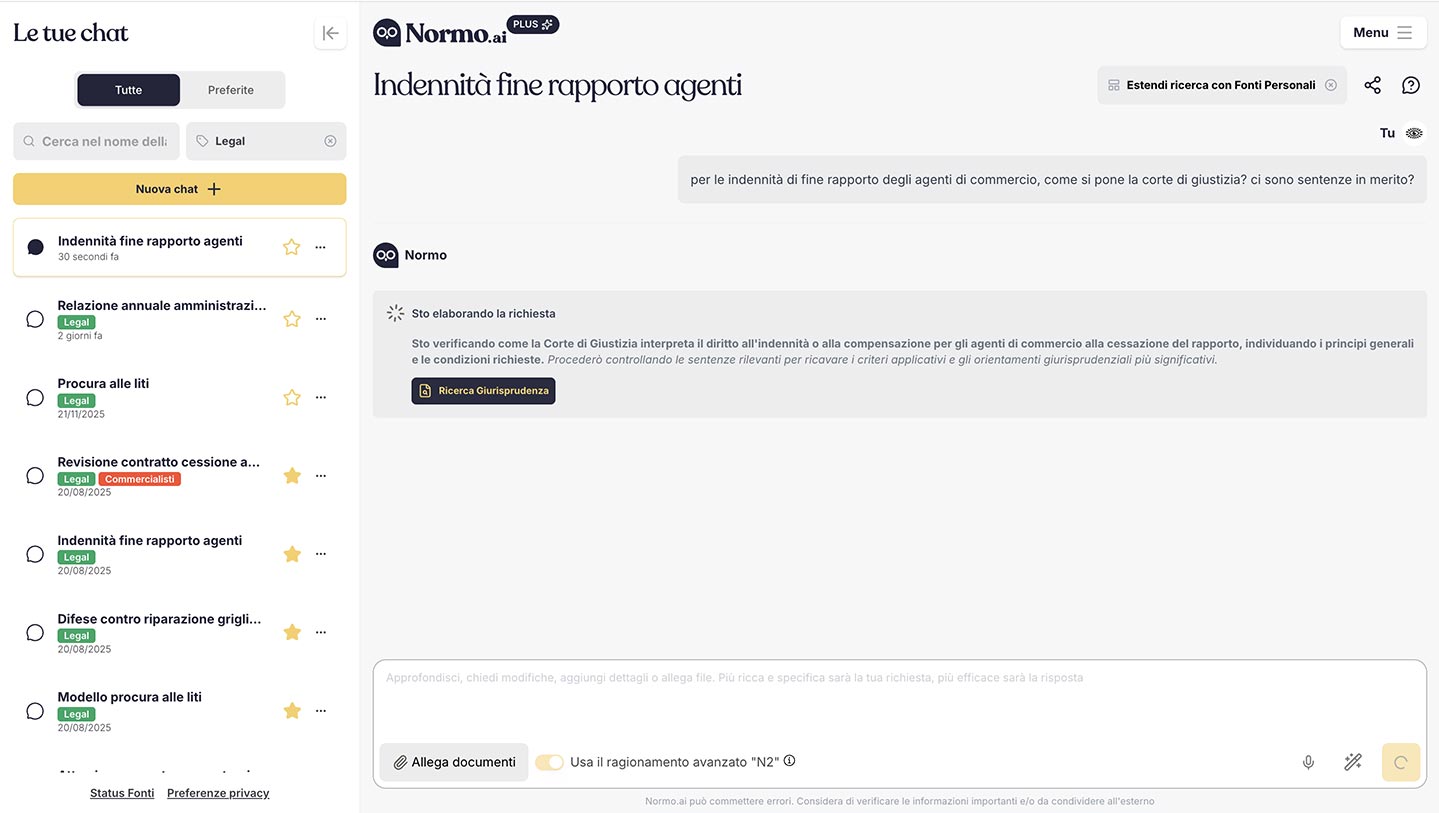
Task: Enable the ragionamento avanzato N2 toggle
Action: click(549, 762)
